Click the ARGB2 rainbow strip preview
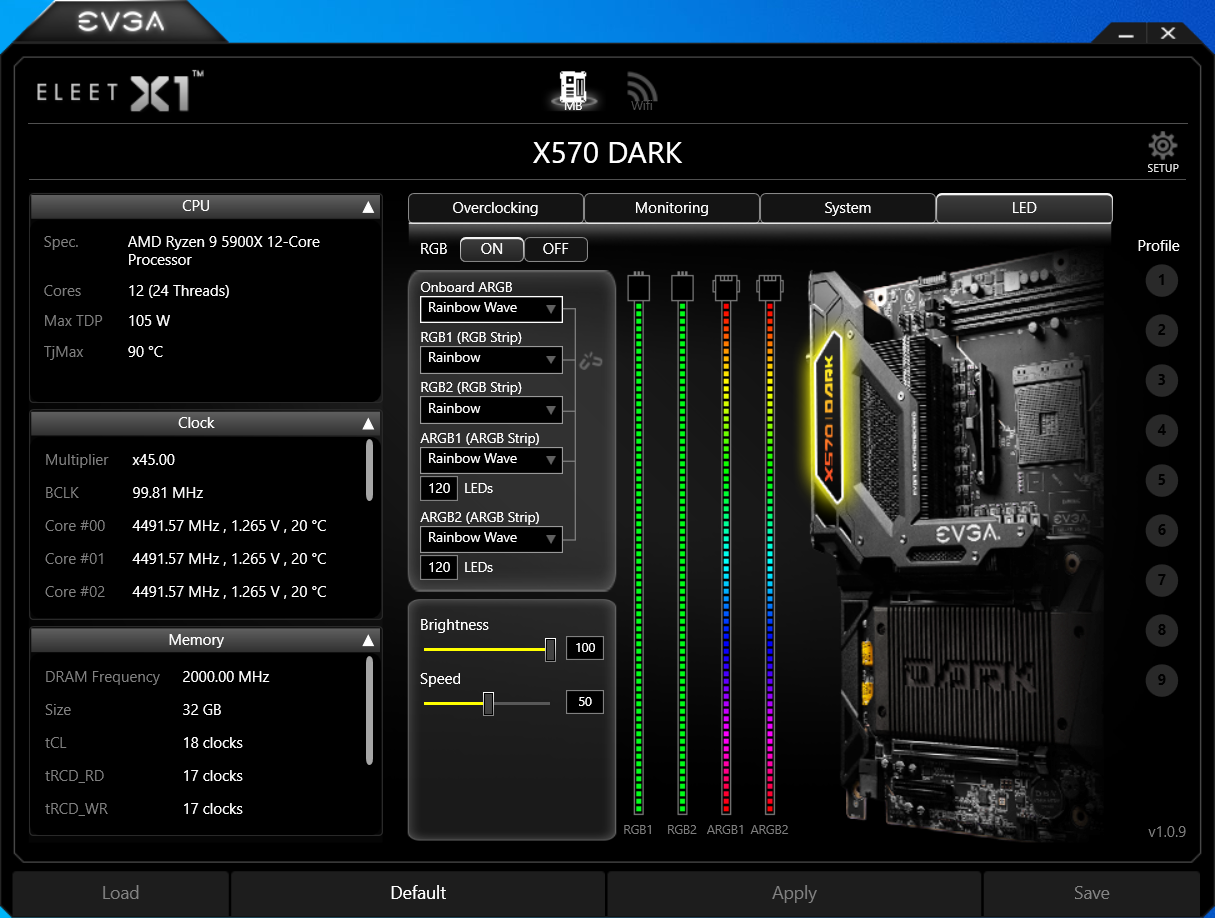This screenshot has width=1215, height=918. point(770,558)
